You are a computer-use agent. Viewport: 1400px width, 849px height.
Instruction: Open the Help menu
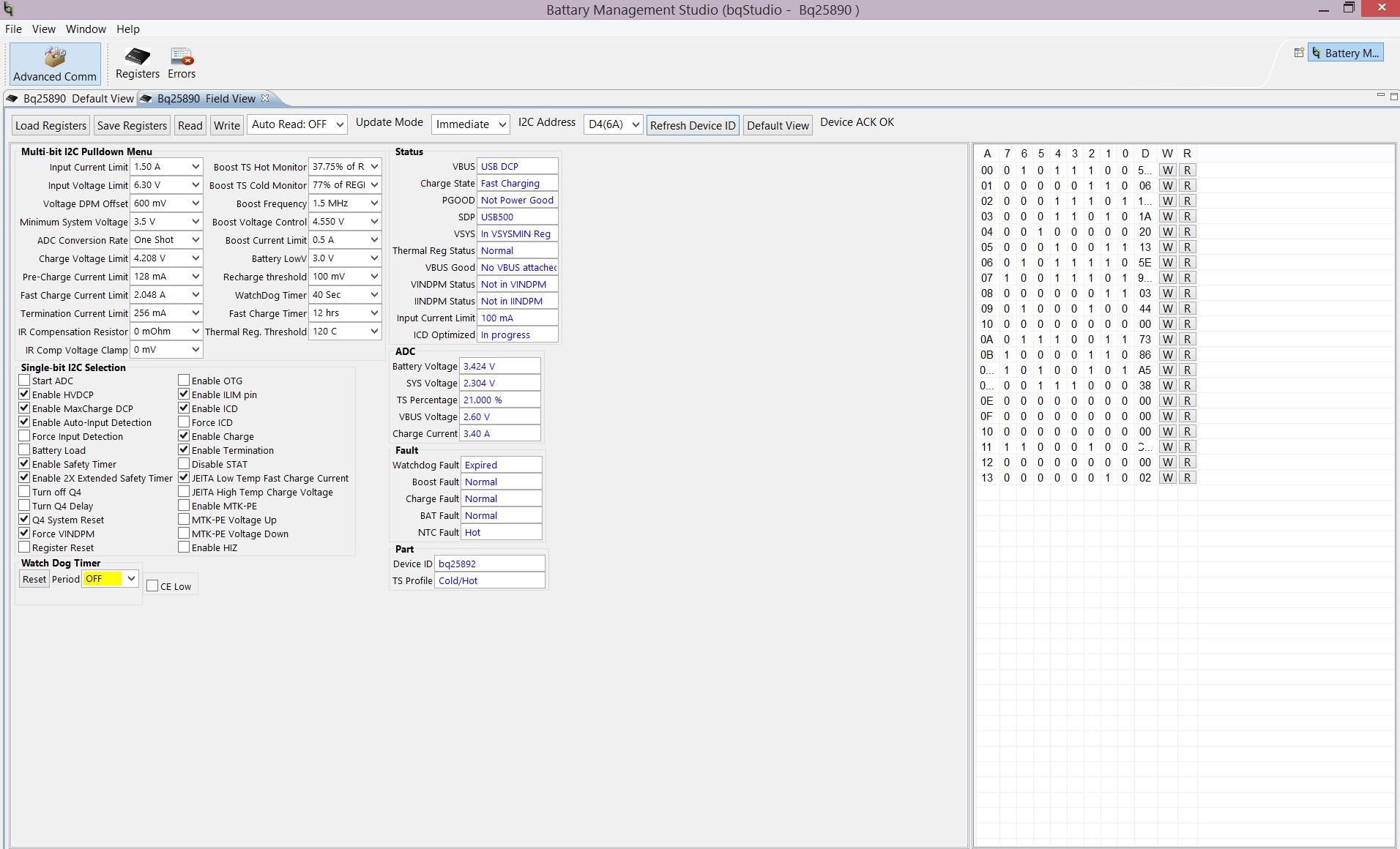pos(127,29)
